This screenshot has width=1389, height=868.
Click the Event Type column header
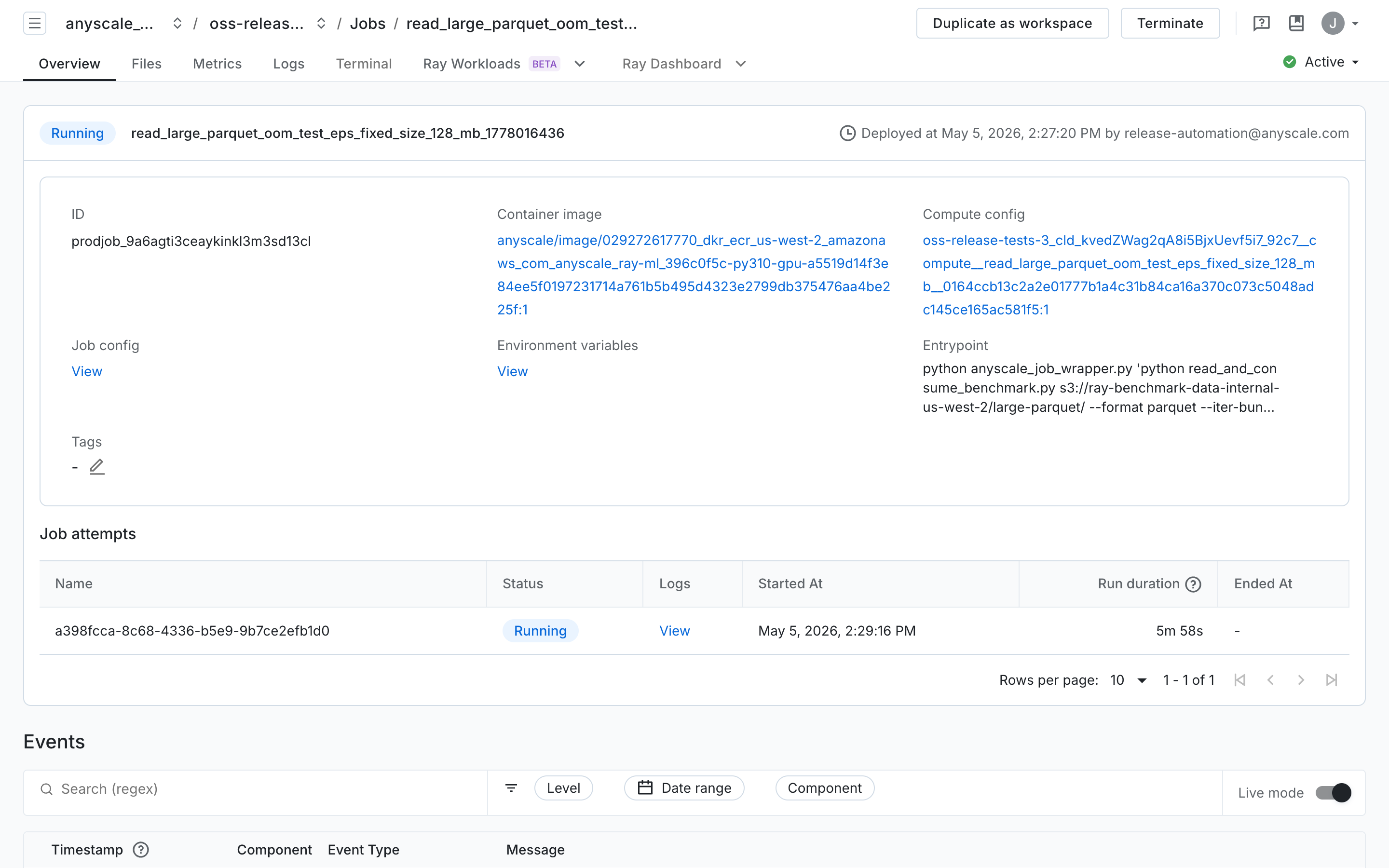coord(363,850)
